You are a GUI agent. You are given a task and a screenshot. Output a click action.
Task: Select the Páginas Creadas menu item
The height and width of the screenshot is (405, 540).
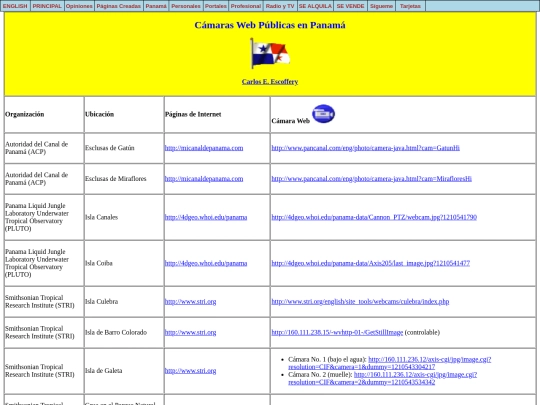click(119, 6)
